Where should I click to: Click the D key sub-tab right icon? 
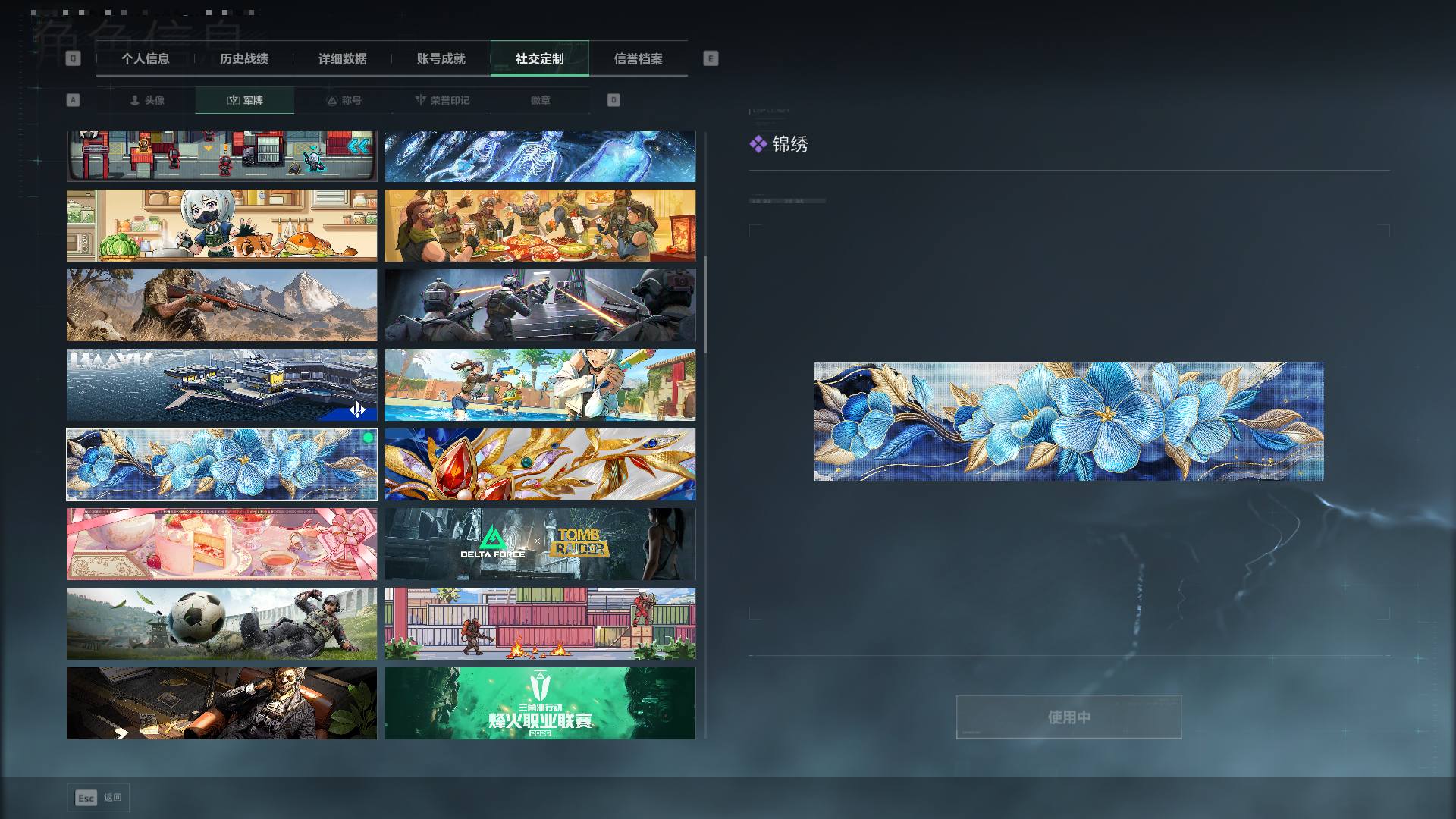pos(613,100)
